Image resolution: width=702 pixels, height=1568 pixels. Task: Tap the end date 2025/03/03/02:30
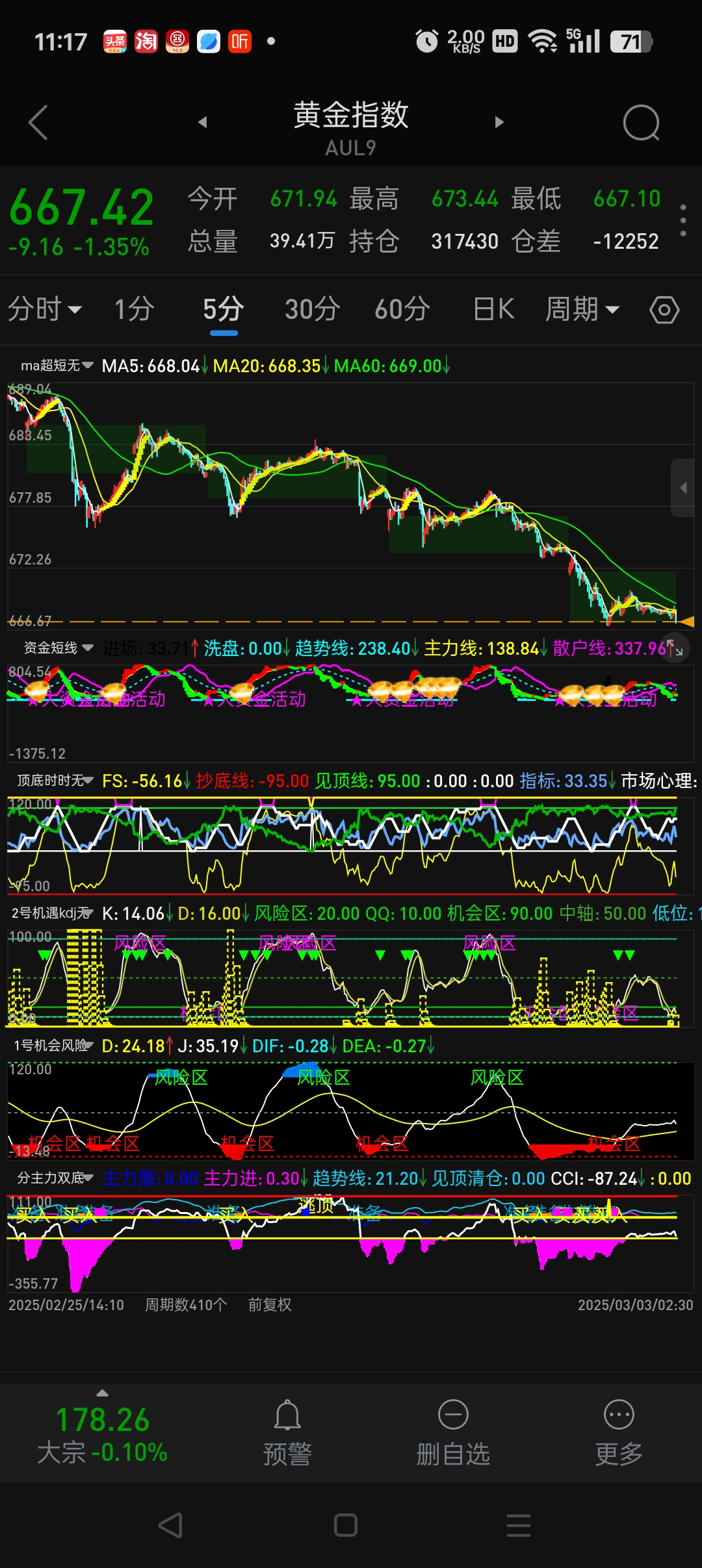coord(636,1305)
